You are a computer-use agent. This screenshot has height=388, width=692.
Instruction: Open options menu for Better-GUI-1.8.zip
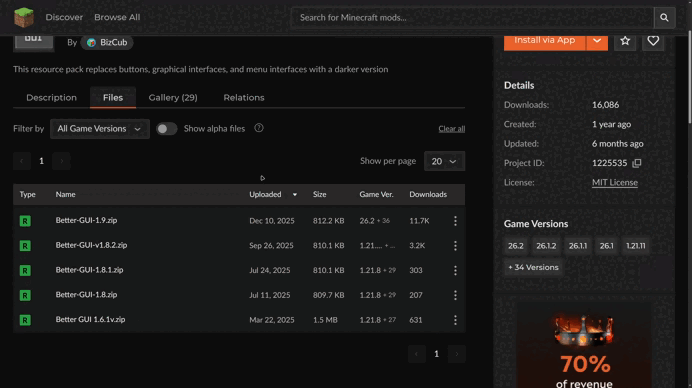point(455,295)
